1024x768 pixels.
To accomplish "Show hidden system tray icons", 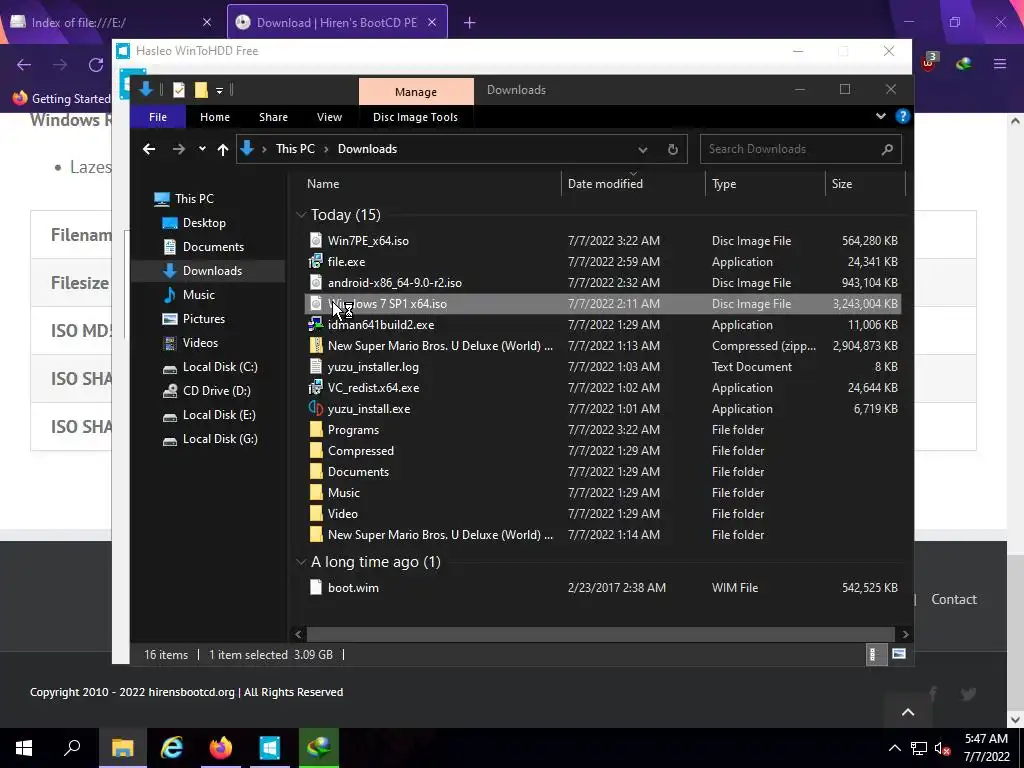I will 895,748.
